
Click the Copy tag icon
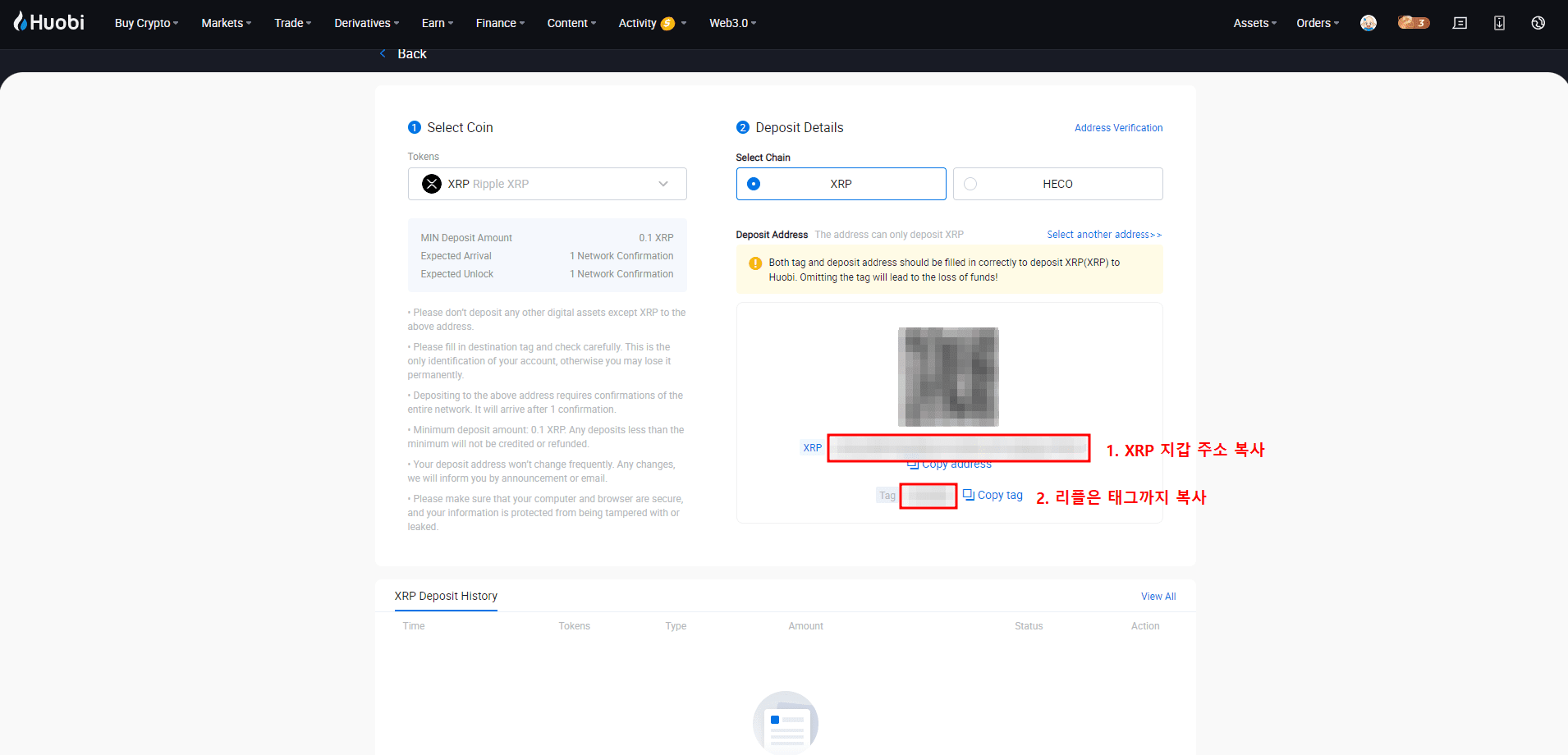coord(969,495)
